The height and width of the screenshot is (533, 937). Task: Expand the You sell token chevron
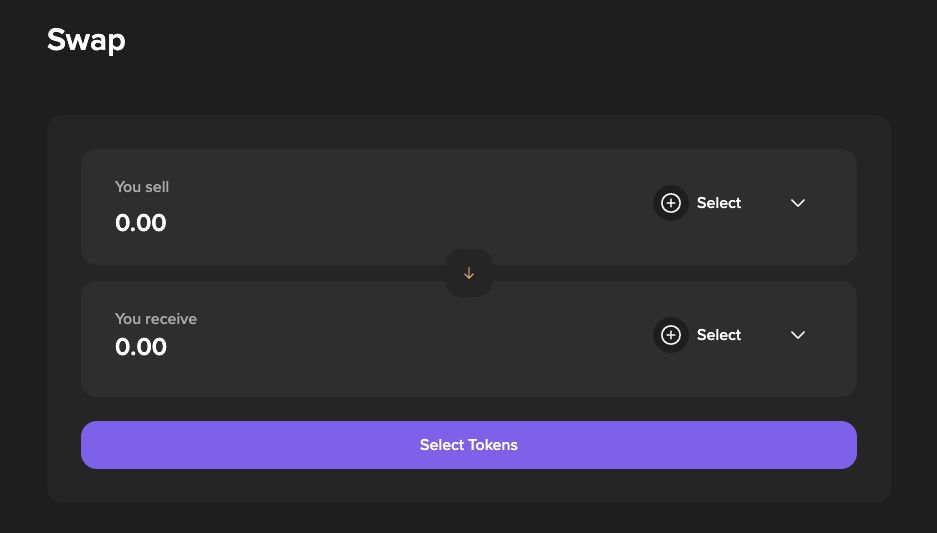(x=798, y=203)
